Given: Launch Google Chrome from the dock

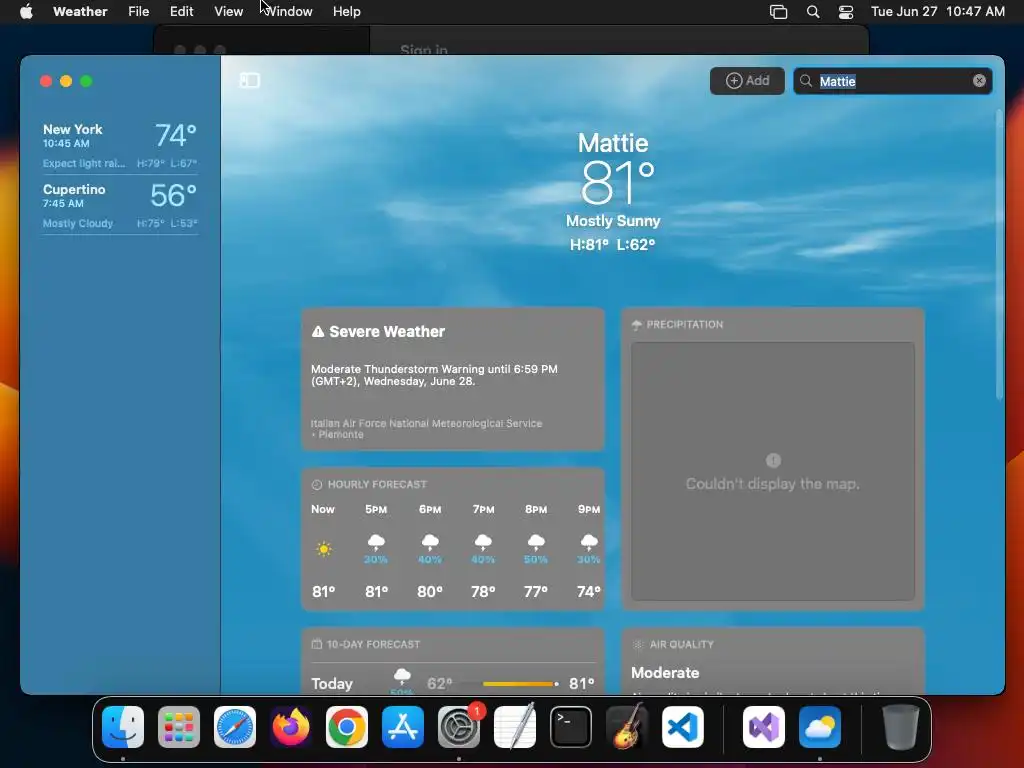Looking at the screenshot, I should tap(347, 727).
